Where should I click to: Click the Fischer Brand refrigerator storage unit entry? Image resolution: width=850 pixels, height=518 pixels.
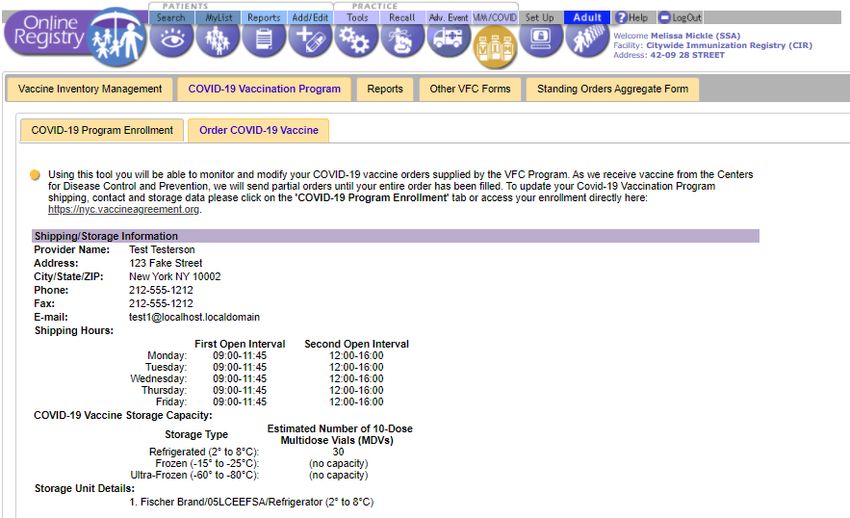[252, 502]
